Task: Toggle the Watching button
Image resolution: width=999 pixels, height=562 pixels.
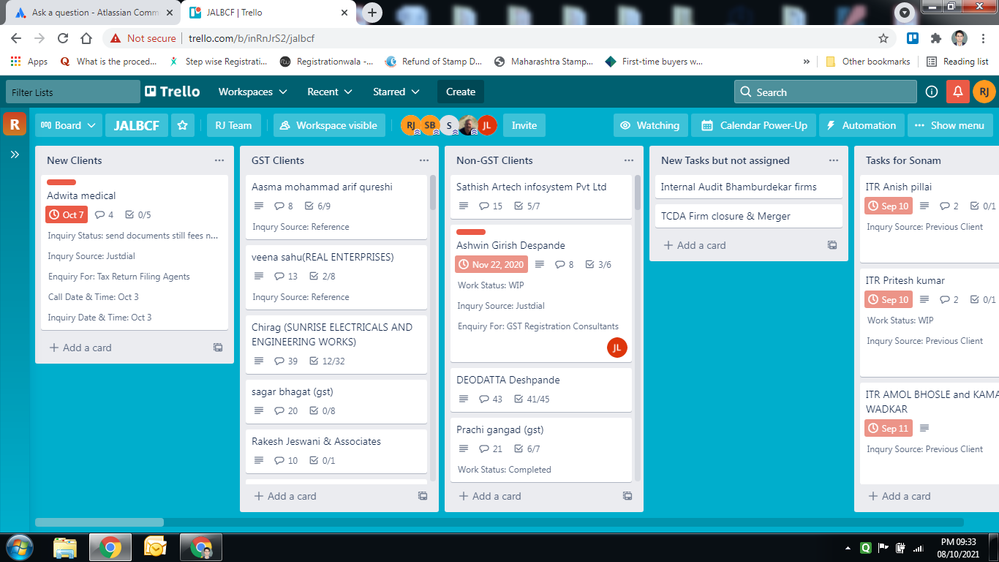Action: [x=650, y=126]
